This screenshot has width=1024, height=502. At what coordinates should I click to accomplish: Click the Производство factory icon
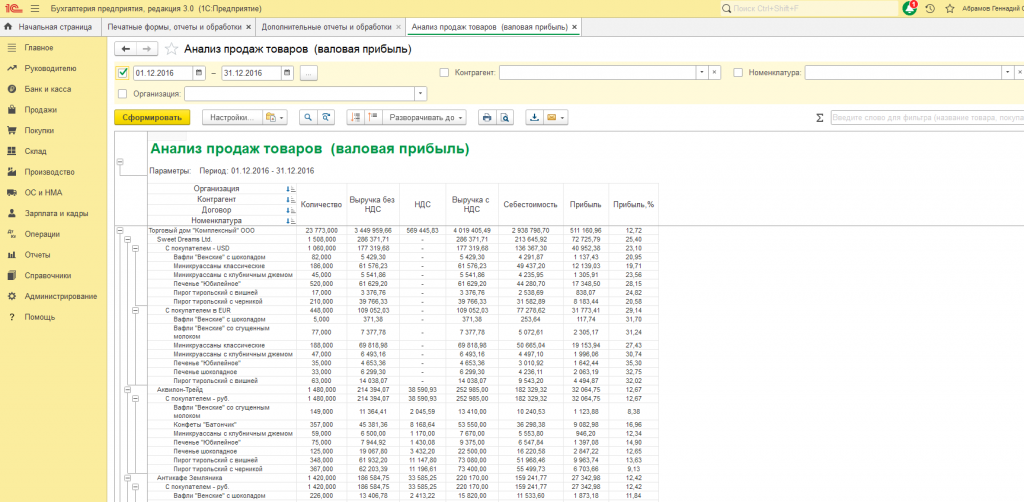11,172
